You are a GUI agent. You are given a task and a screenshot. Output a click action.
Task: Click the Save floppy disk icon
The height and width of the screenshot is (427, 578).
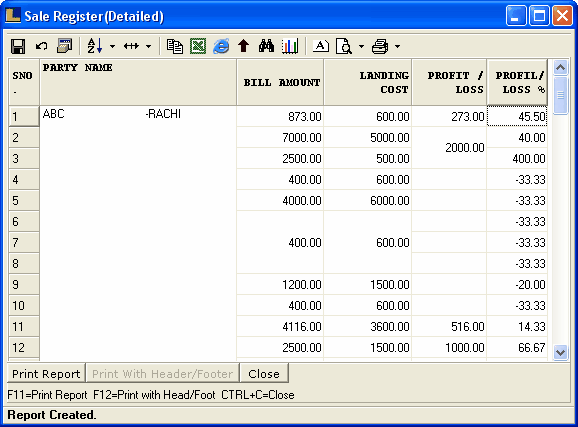point(18,46)
